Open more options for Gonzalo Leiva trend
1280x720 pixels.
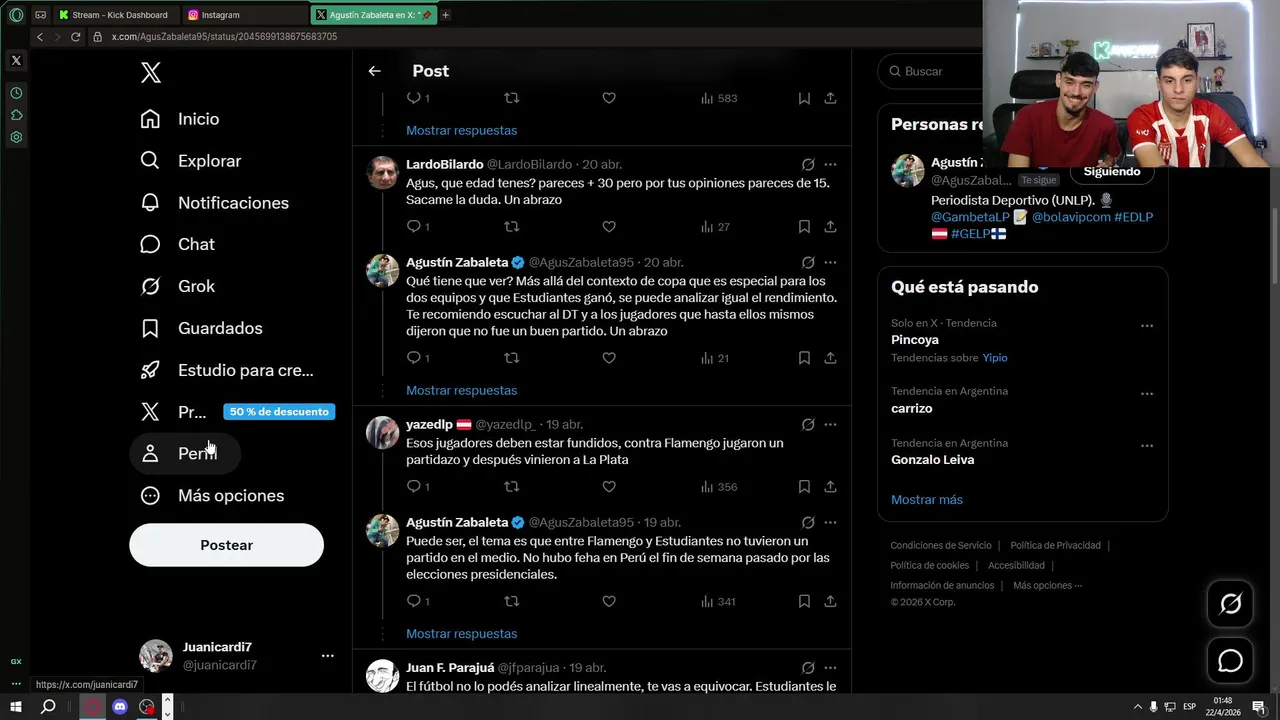point(1147,445)
